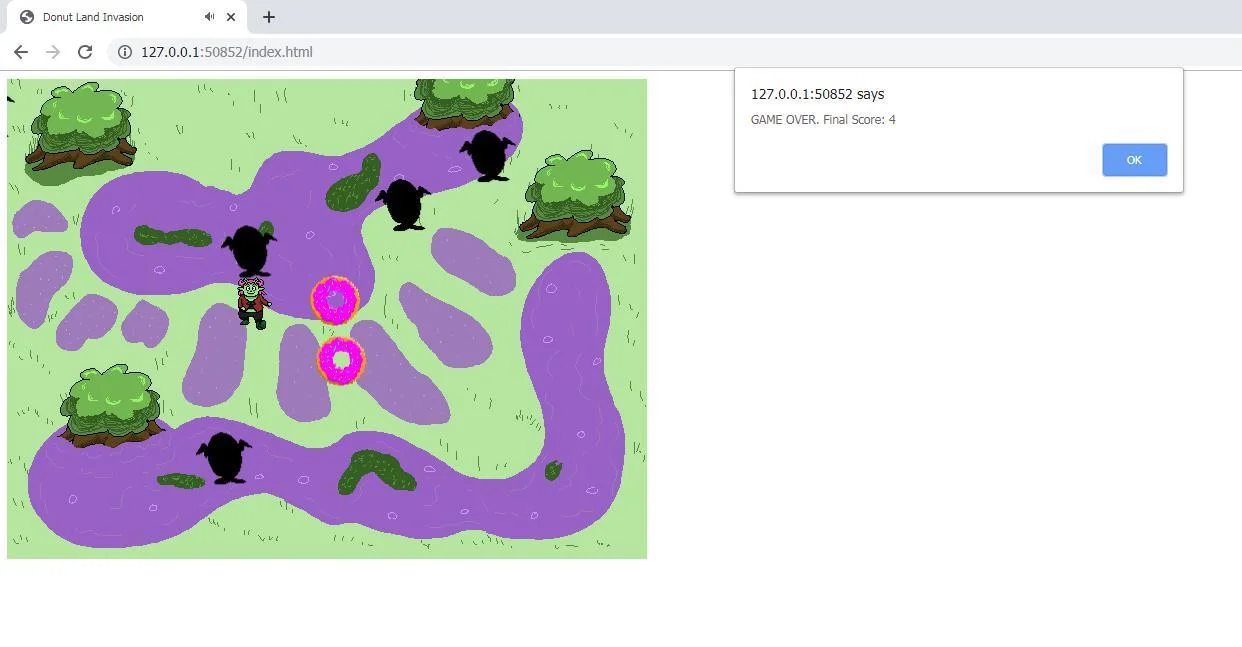Click the black shadow creature on the lower river
This screenshot has width=1242, height=647.
[223, 457]
